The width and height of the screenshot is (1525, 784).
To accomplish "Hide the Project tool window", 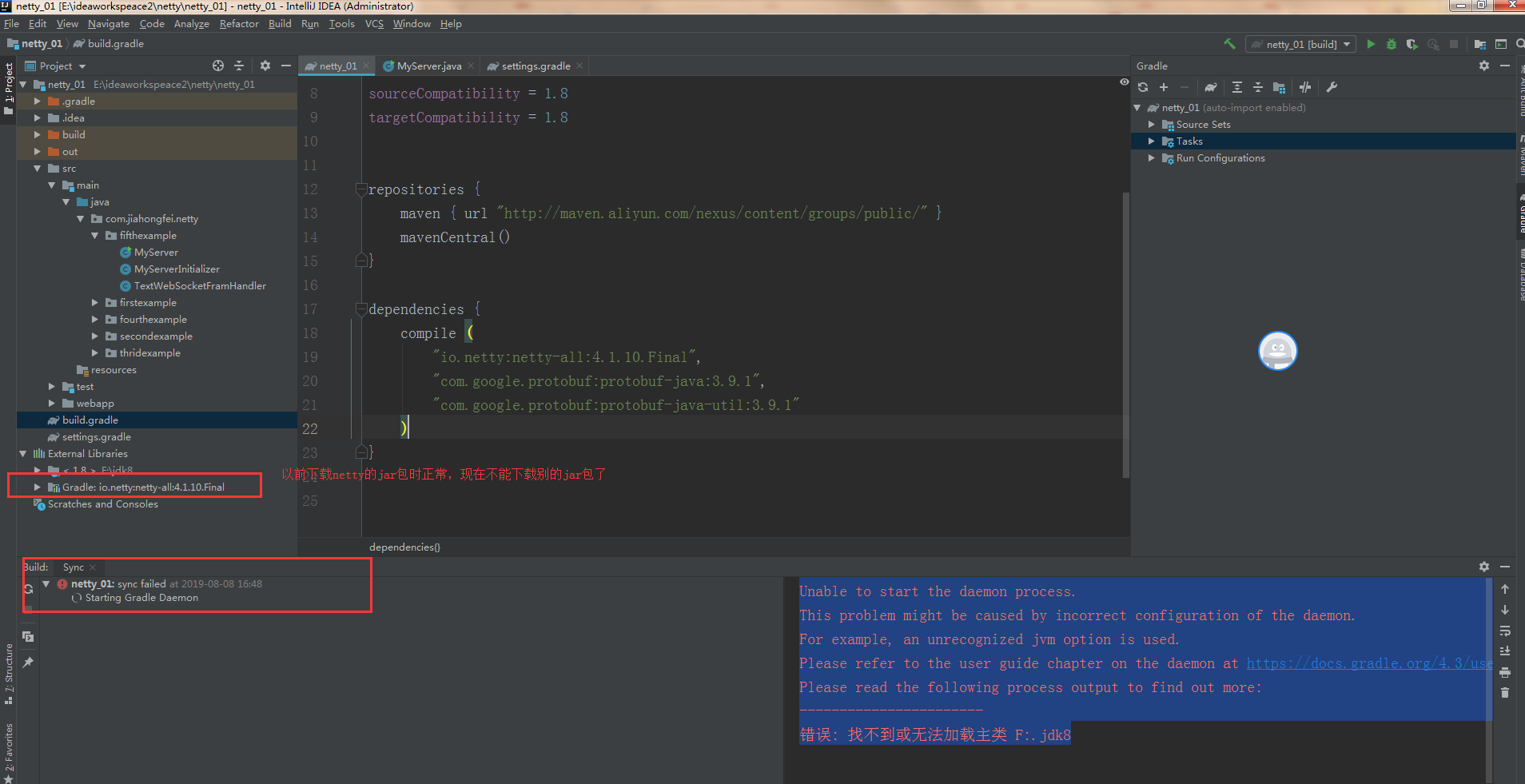I will [x=286, y=66].
